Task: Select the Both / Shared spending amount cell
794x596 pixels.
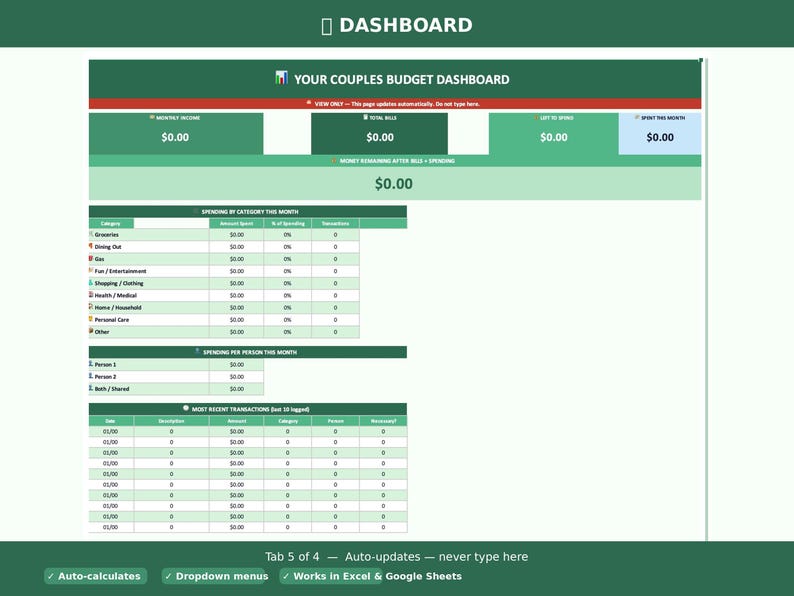Action: coord(236,389)
